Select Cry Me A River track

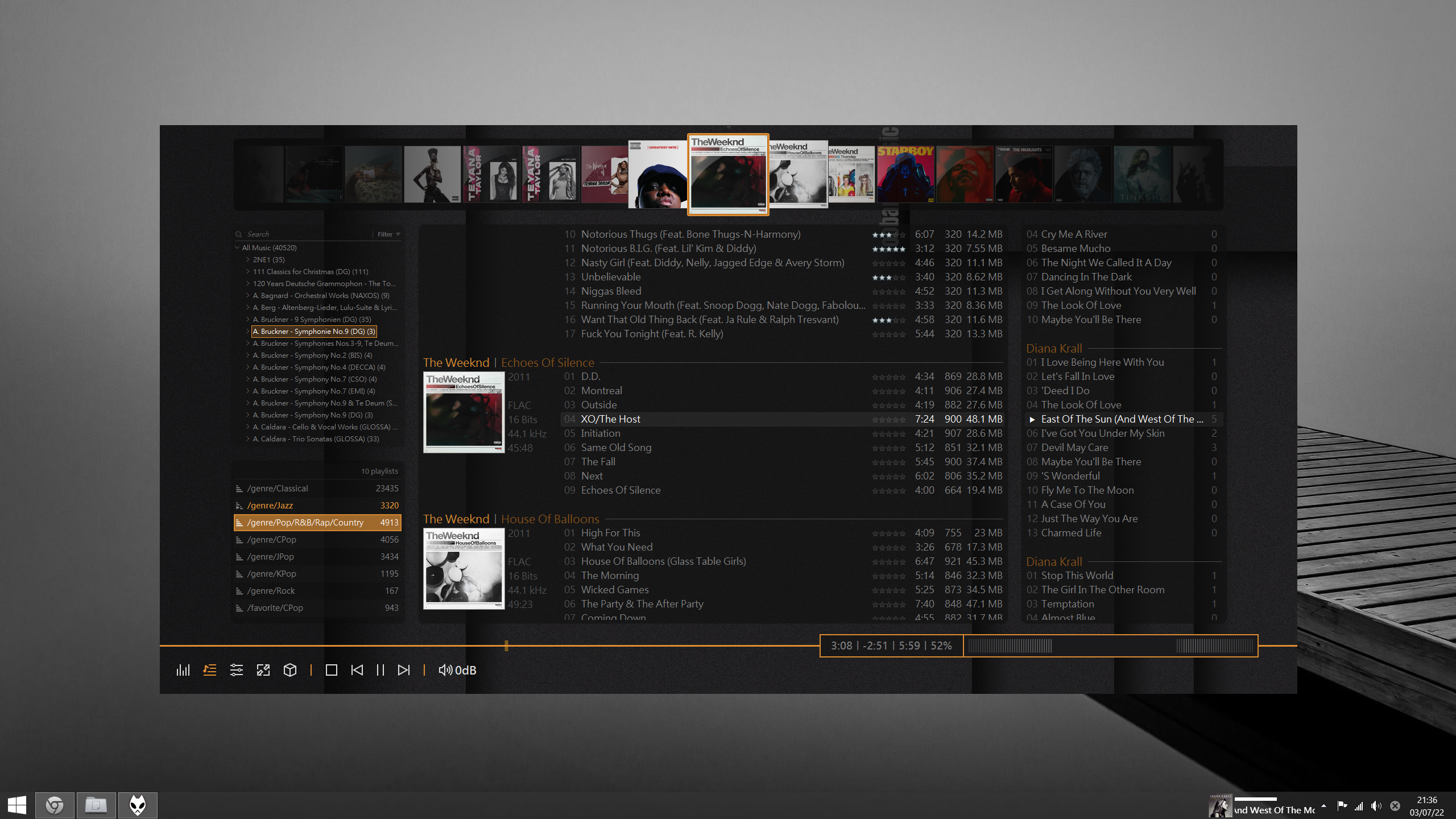coord(1123,234)
